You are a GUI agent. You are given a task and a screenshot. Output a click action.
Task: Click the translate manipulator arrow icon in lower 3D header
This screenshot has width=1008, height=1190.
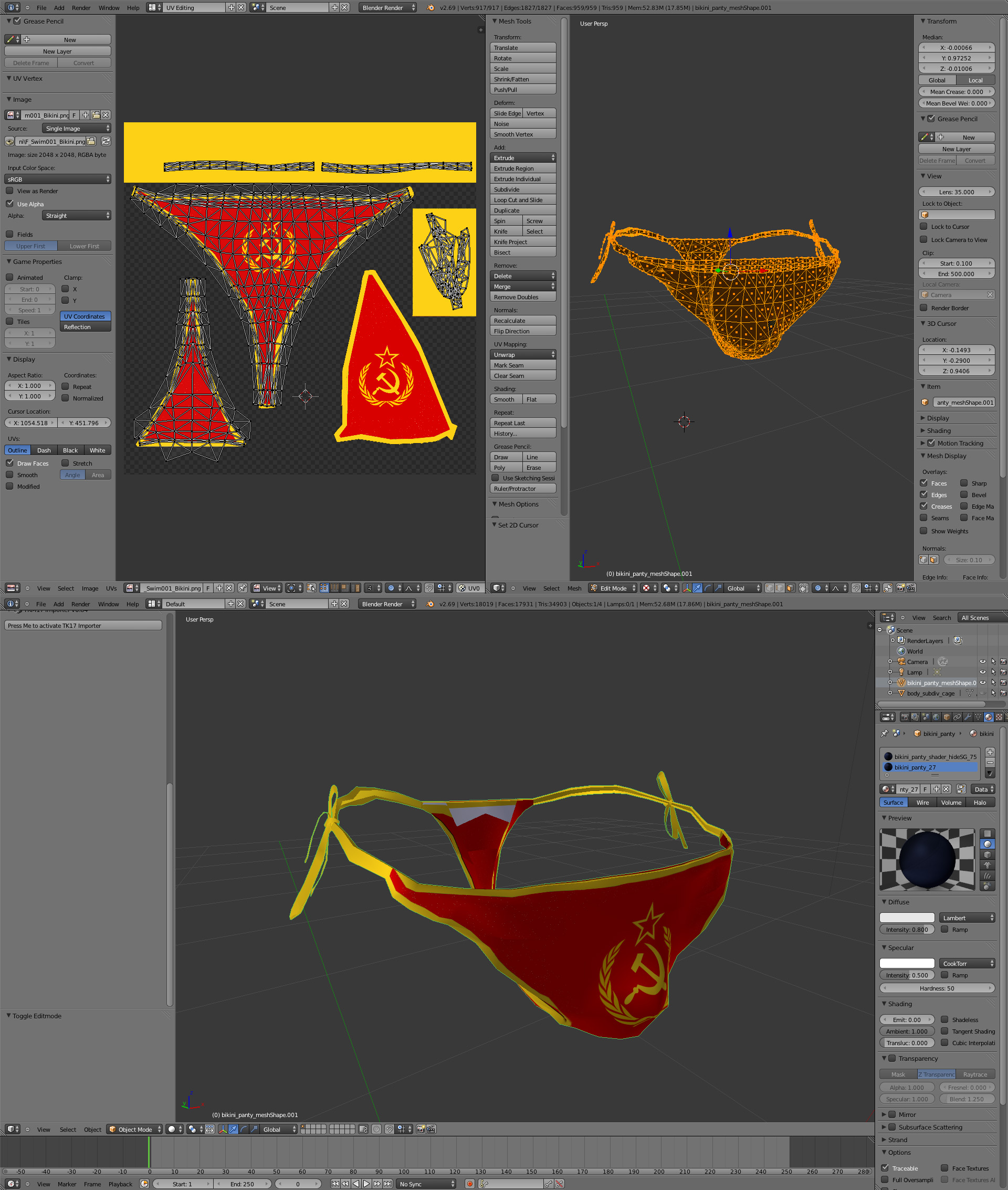[x=233, y=1130]
